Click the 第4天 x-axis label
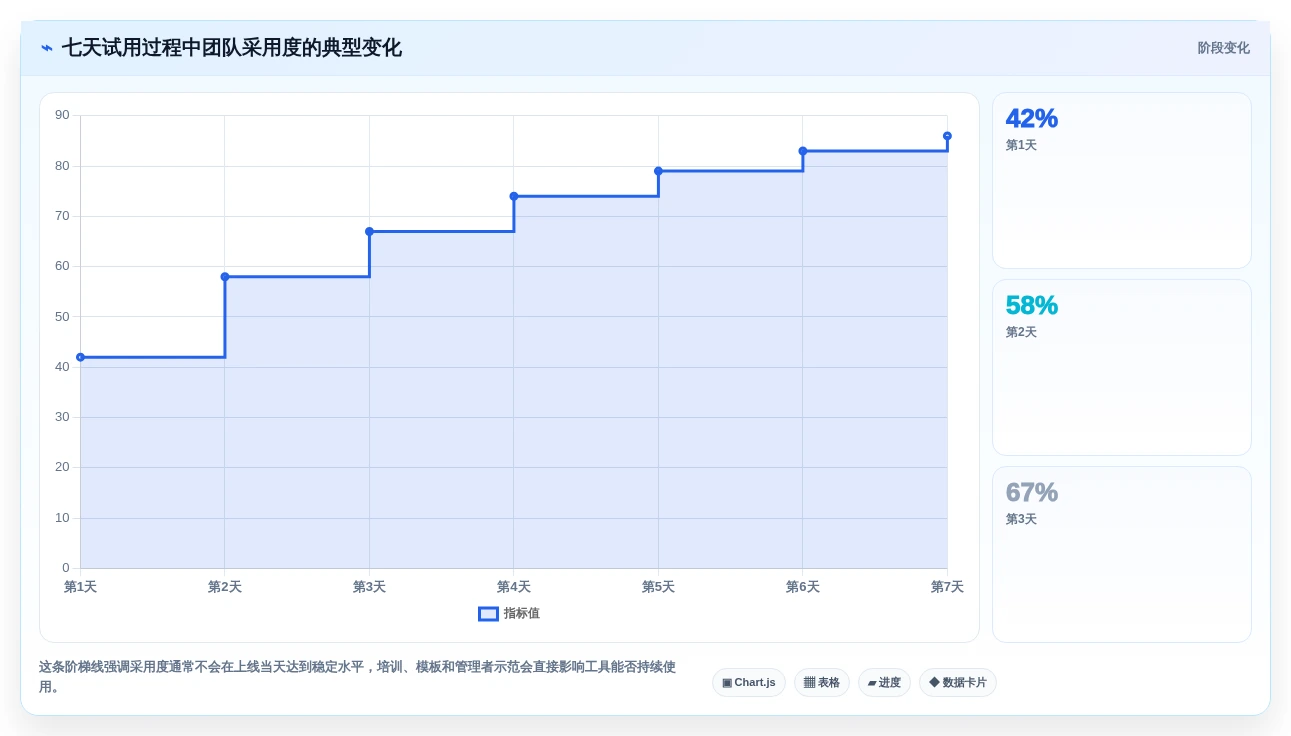Image resolution: width=1291 pixels, height=736 pixels. pyautogui.click(x=514, y=587)
